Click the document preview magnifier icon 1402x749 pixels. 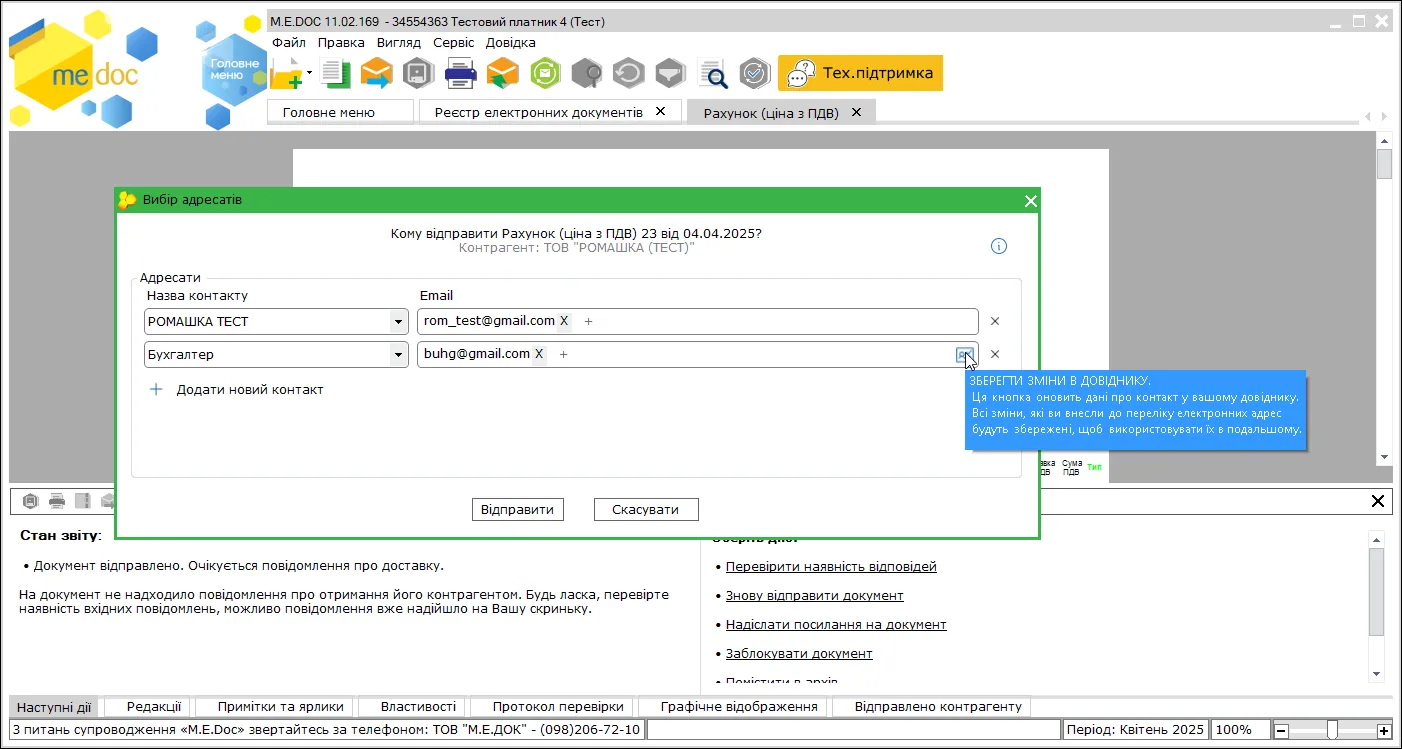[x=713, y=73]
